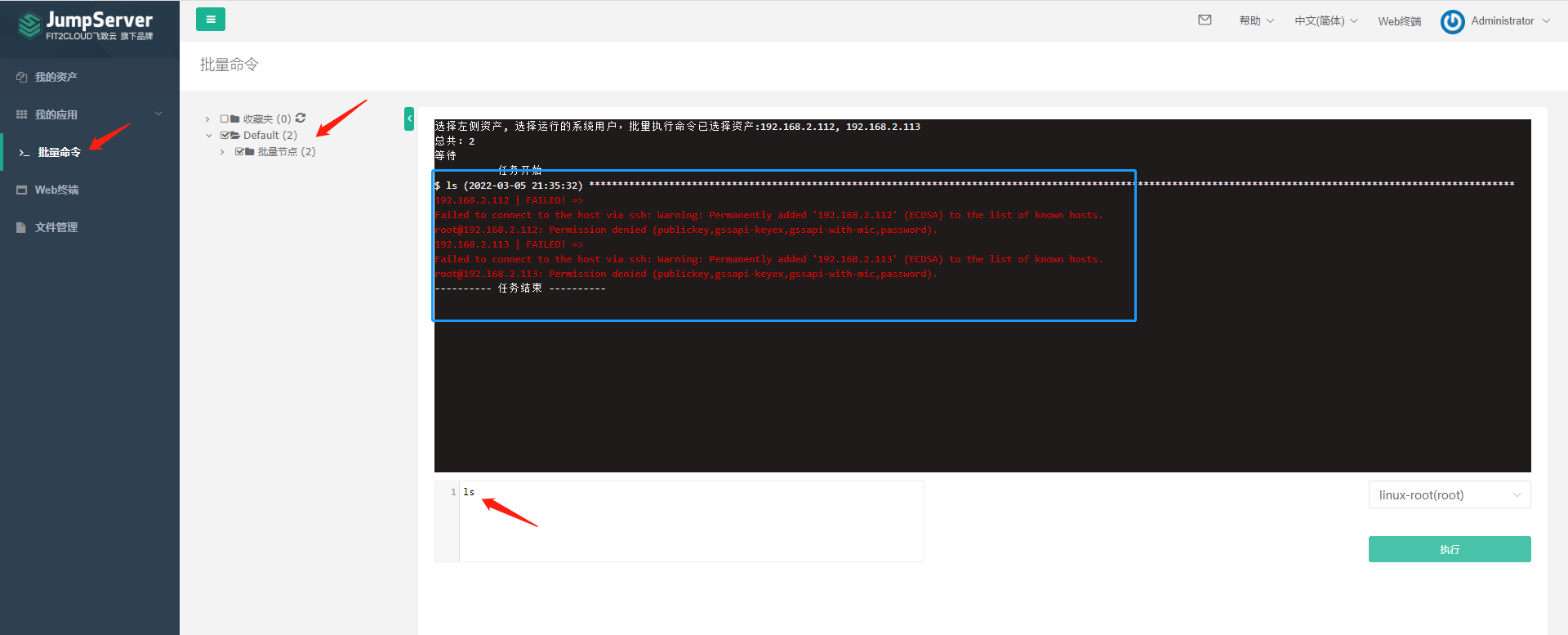Uncheck the Default node checkbox

225,135
